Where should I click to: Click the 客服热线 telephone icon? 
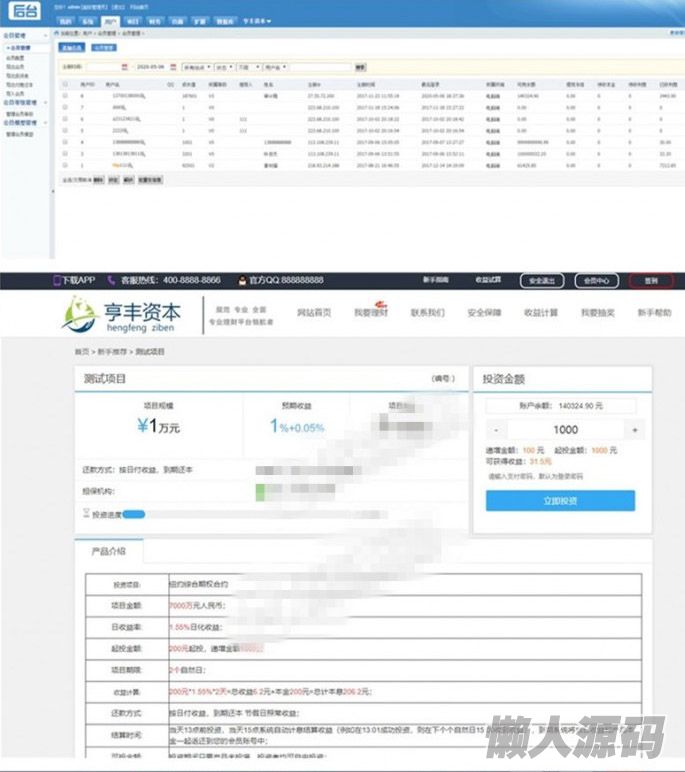click(x=111, y=280)
